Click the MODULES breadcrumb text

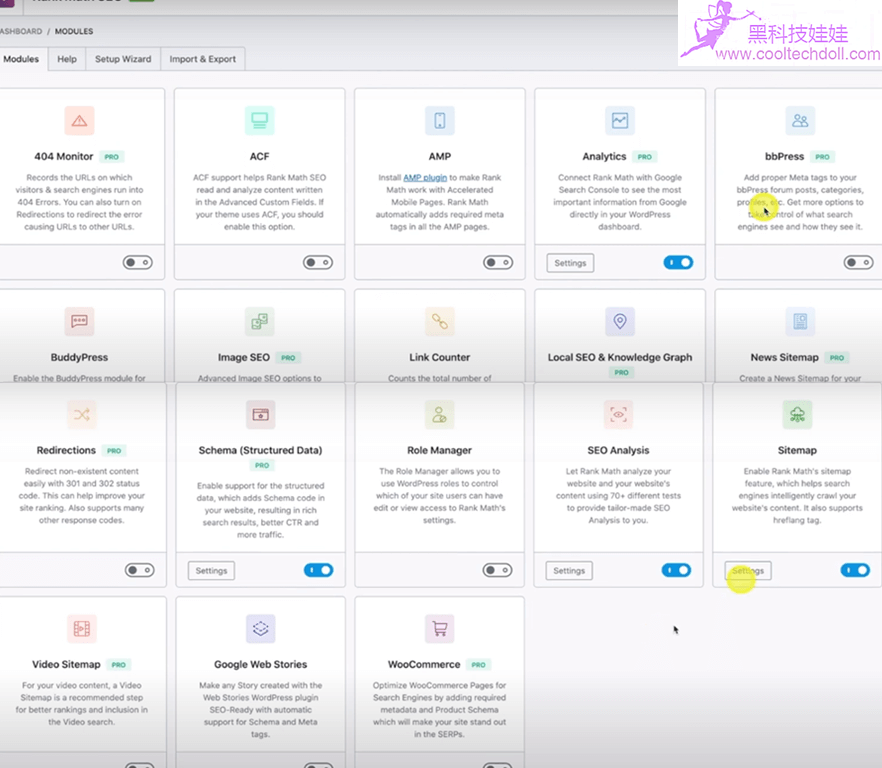(x=74, y=31)
